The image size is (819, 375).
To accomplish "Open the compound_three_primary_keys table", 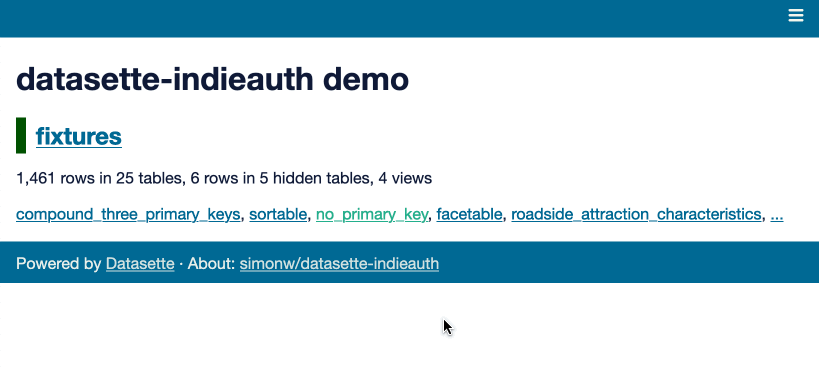I will coord(128,214).
